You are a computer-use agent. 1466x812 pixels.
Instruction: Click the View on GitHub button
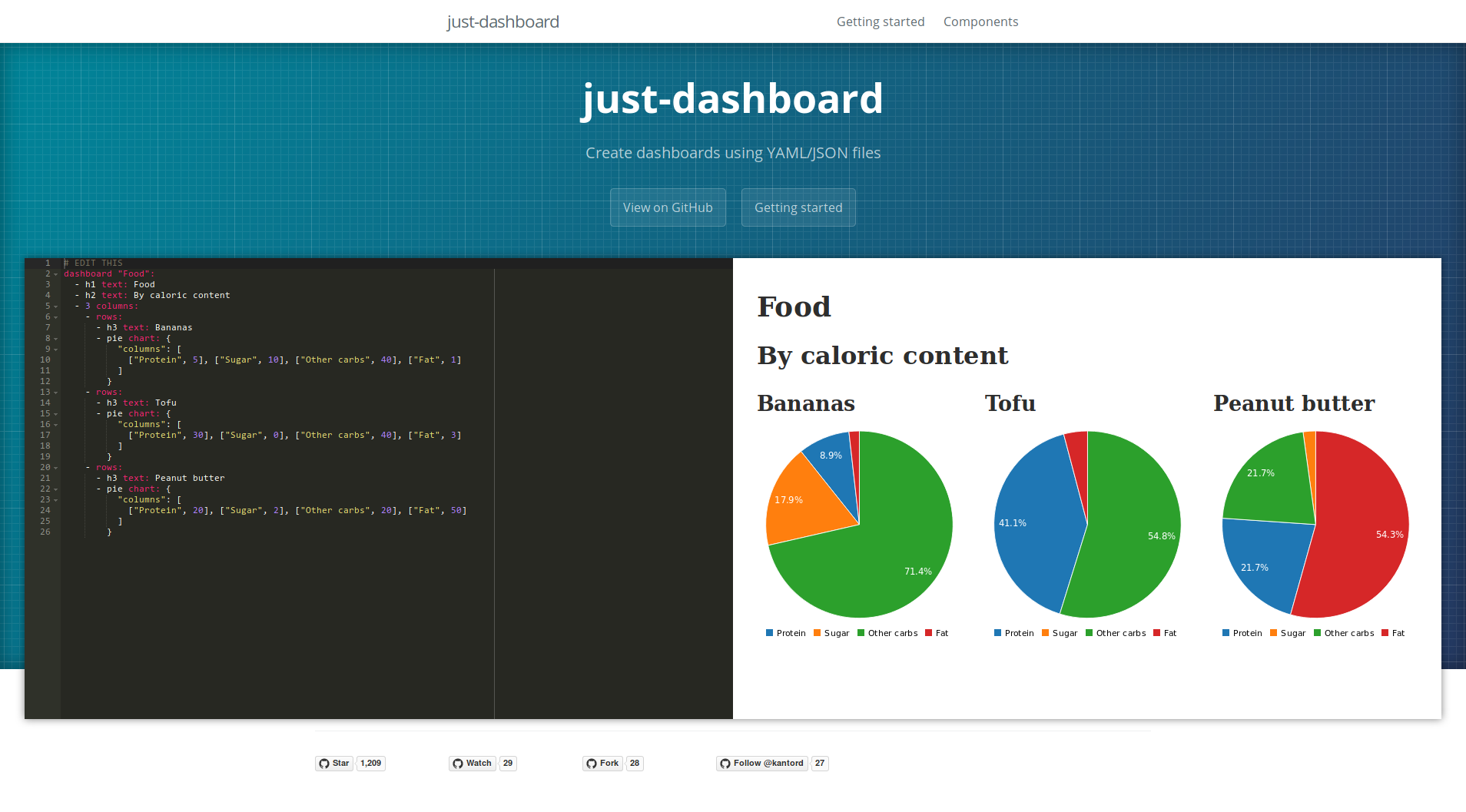pos(667,207)
